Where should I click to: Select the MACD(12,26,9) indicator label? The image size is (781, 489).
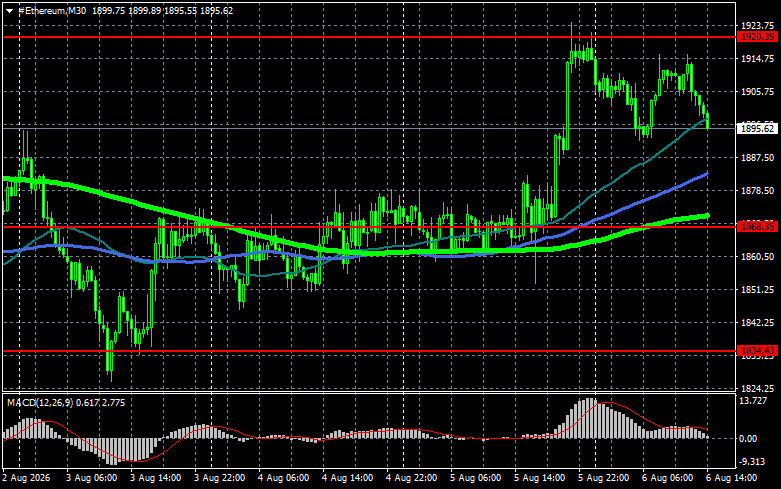click(x=40, y=402)
